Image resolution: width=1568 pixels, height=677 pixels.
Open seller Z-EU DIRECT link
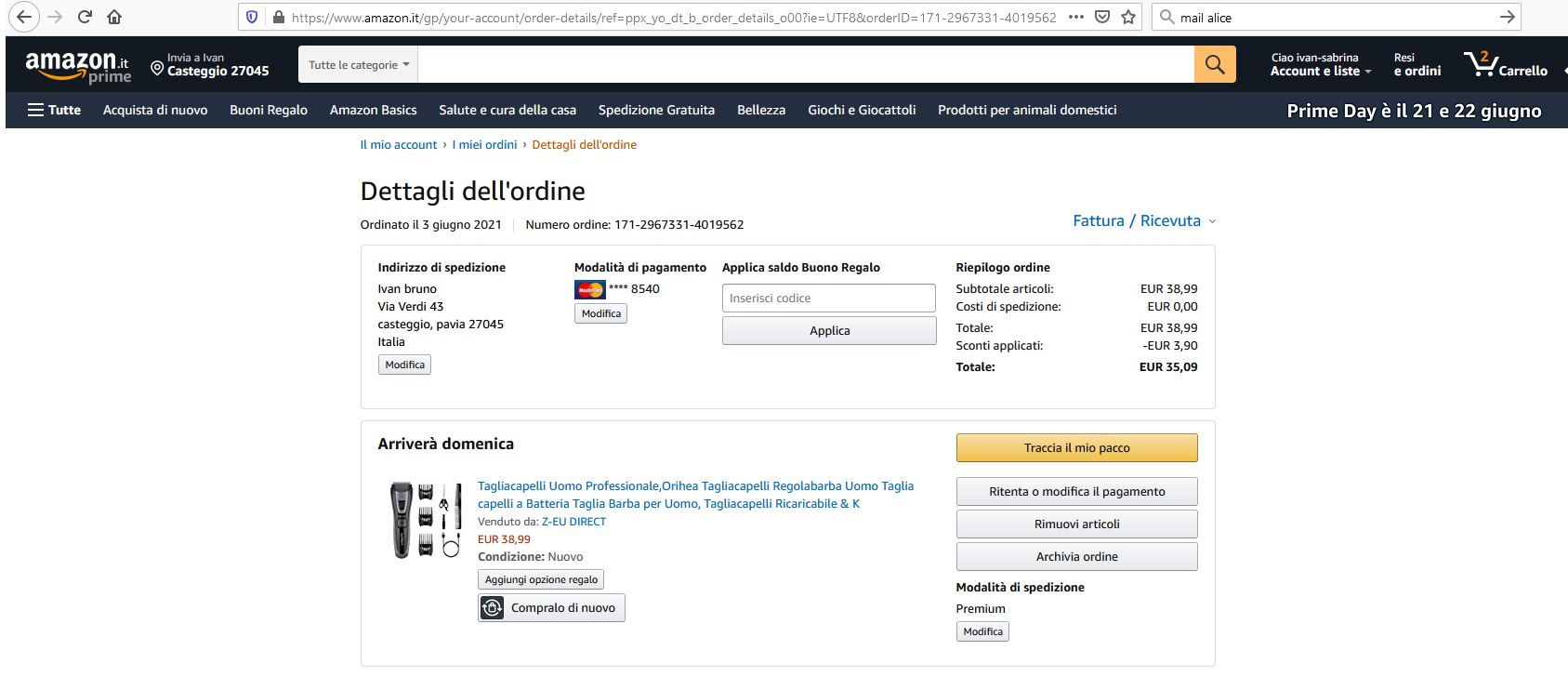[573, 522]
